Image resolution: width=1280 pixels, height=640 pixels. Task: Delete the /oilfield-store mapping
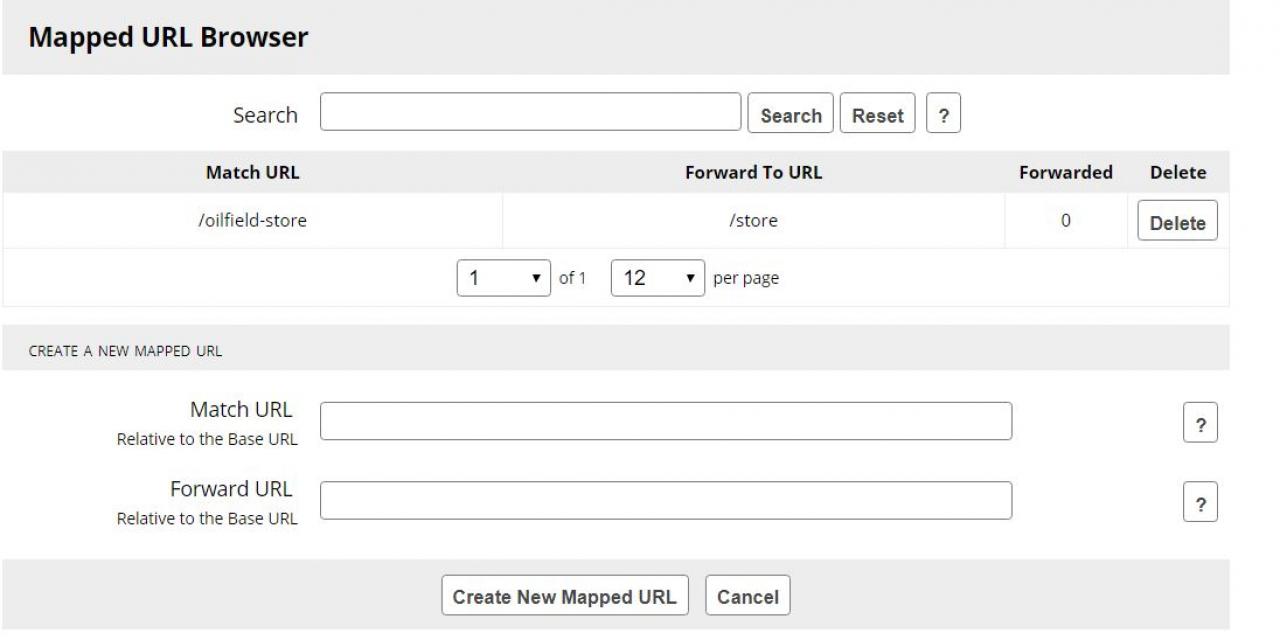pos(1177,223)
